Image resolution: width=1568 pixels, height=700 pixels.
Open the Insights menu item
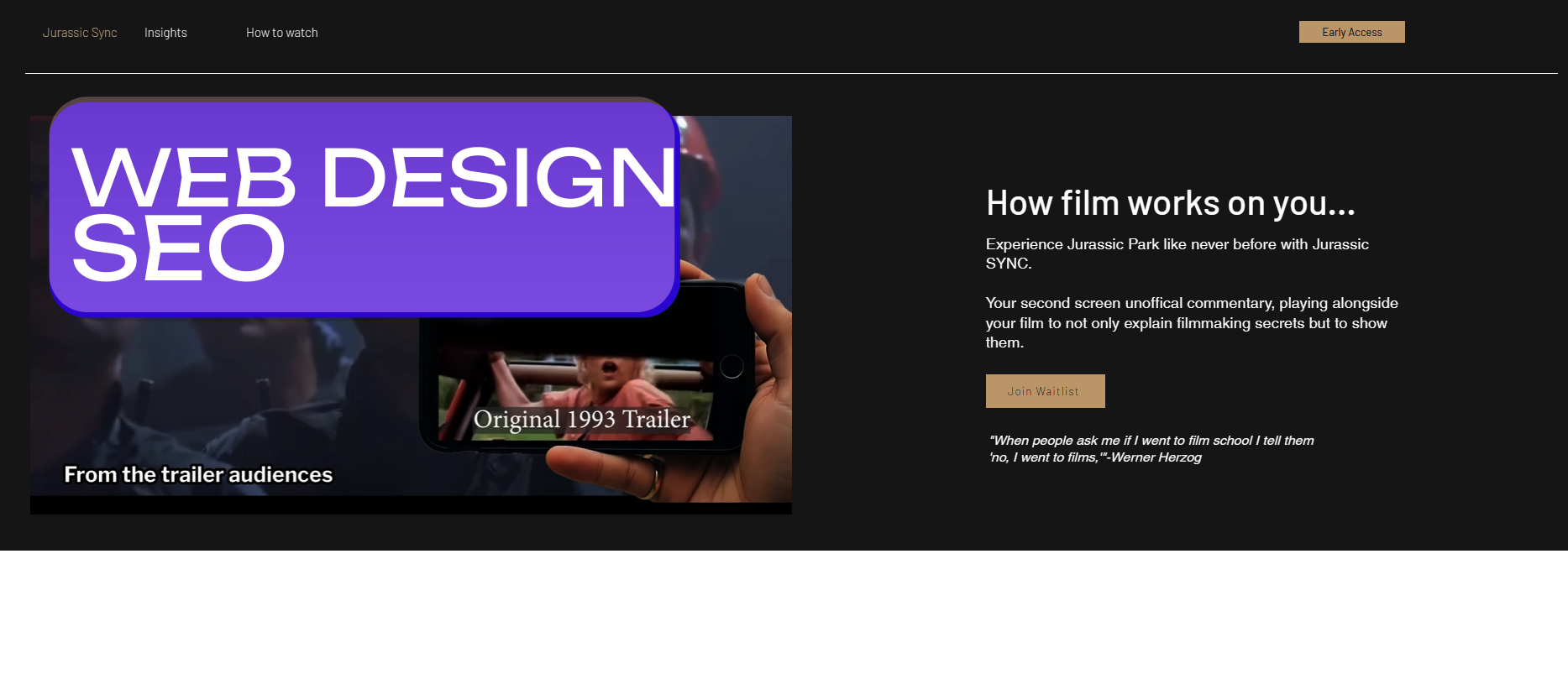click(x=165, y=33)
